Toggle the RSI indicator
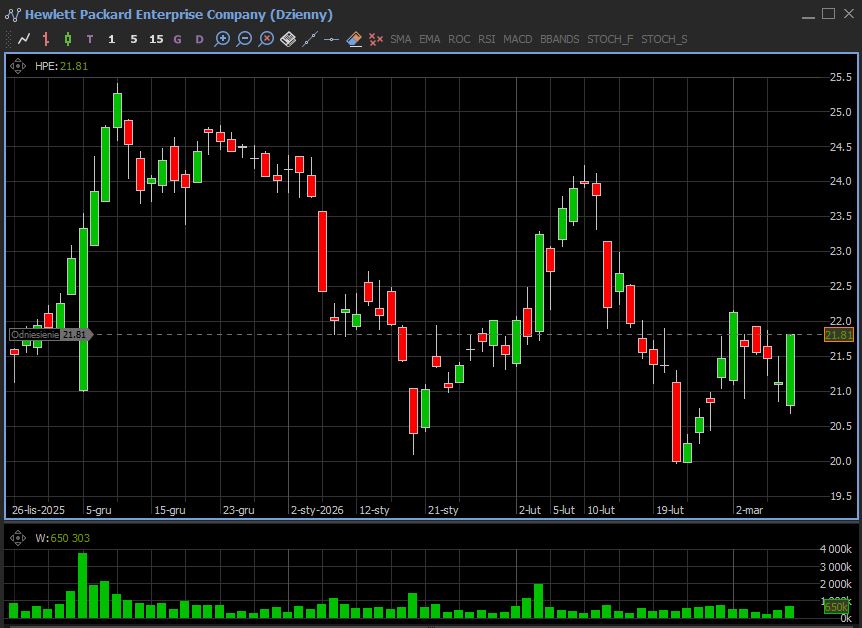Screen dimensions: 862x628 [486, 39]
